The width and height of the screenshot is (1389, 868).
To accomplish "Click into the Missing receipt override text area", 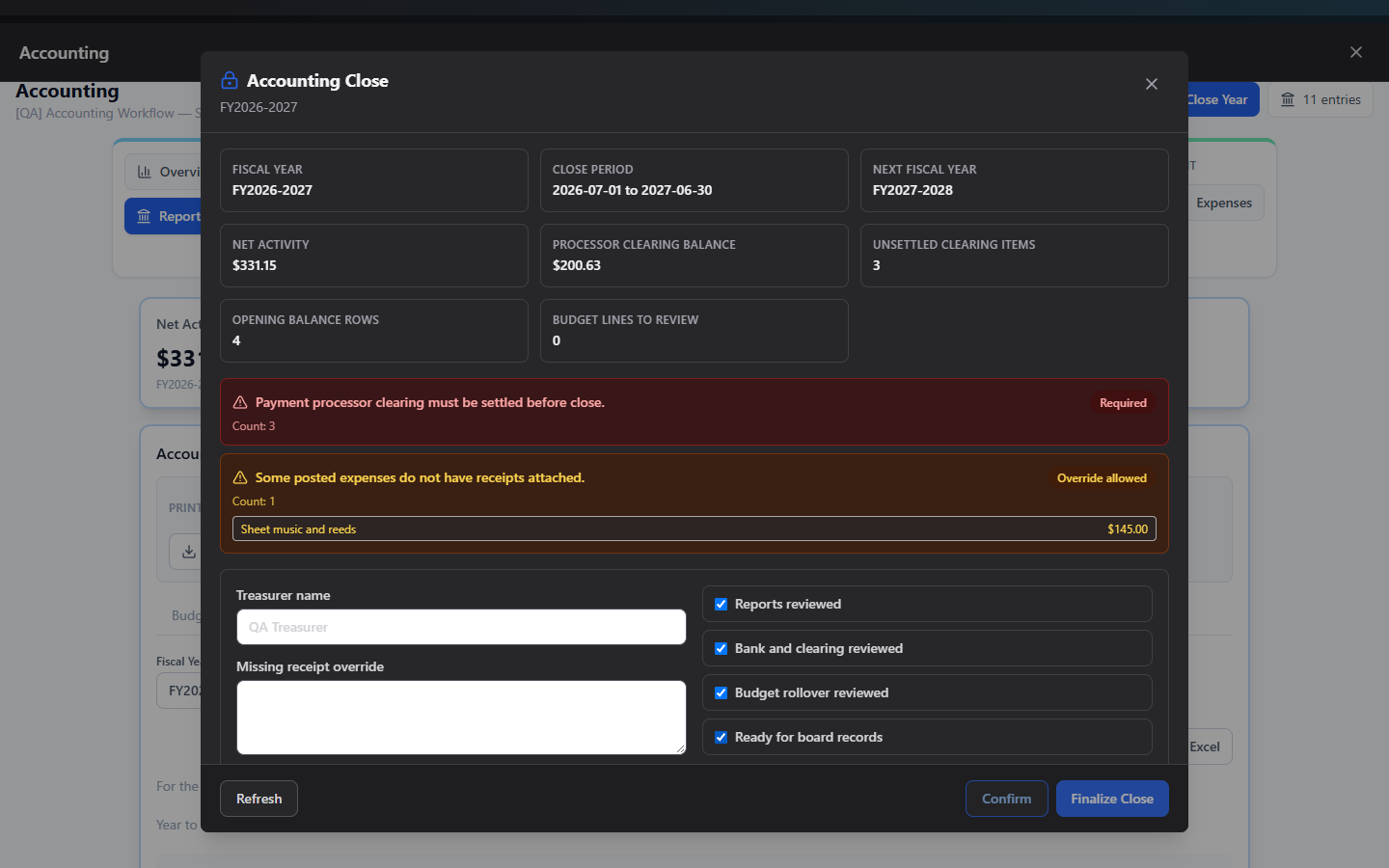I will pos(461,718).
